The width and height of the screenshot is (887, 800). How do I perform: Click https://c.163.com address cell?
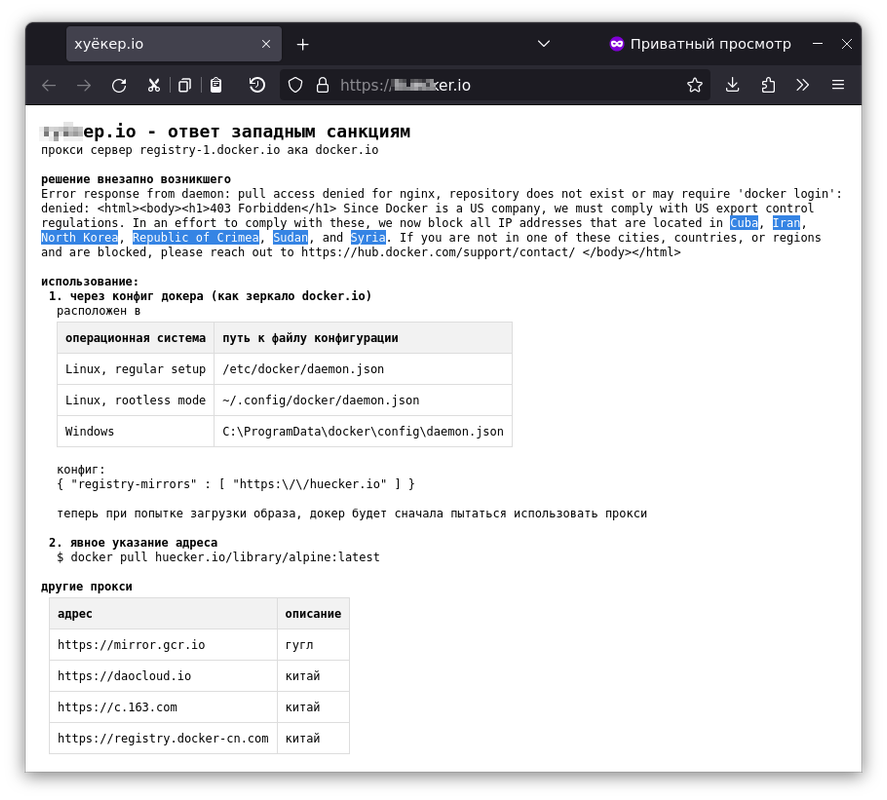point(163,707)
